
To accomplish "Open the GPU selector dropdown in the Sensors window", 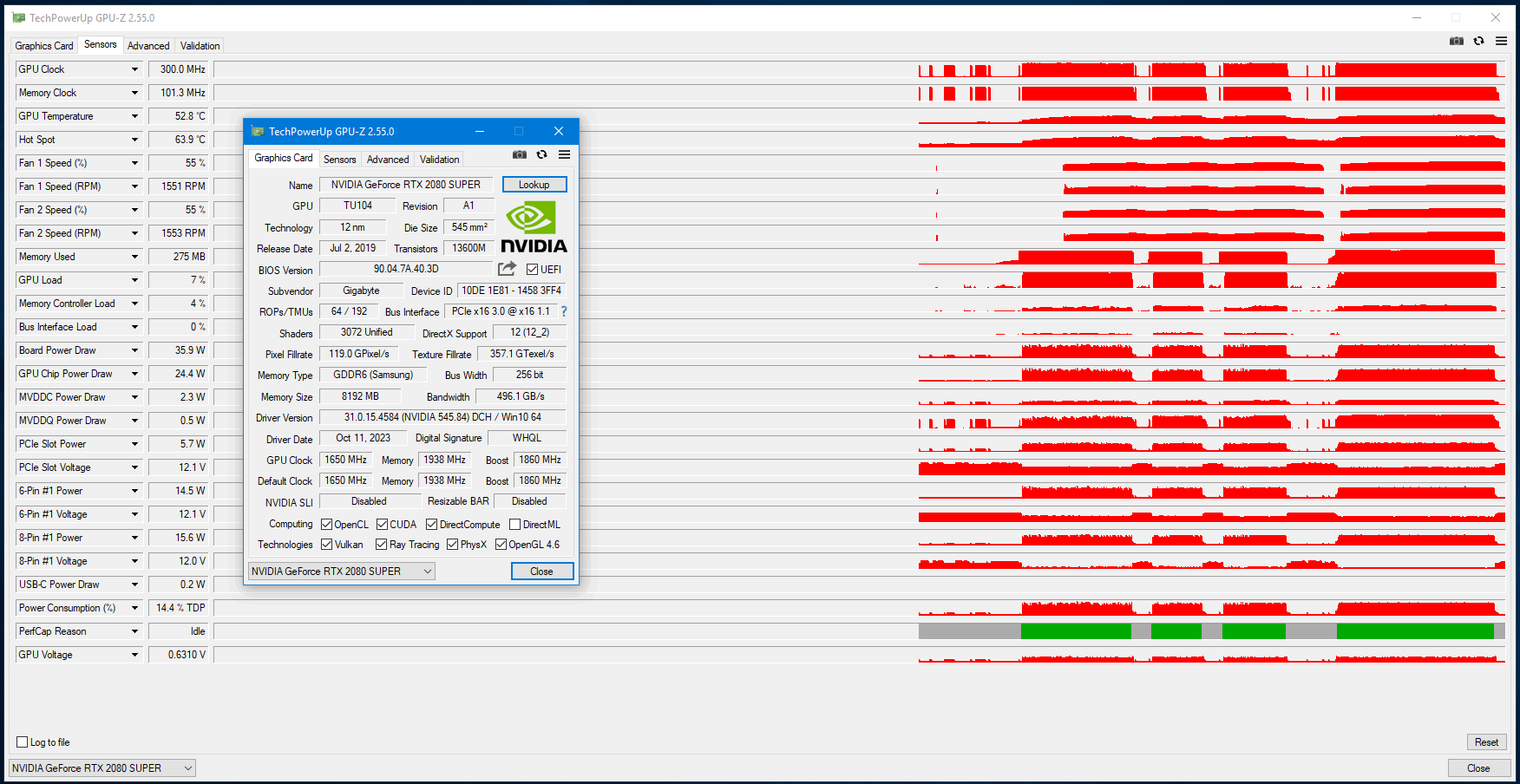I will click(x=102, y=768).
